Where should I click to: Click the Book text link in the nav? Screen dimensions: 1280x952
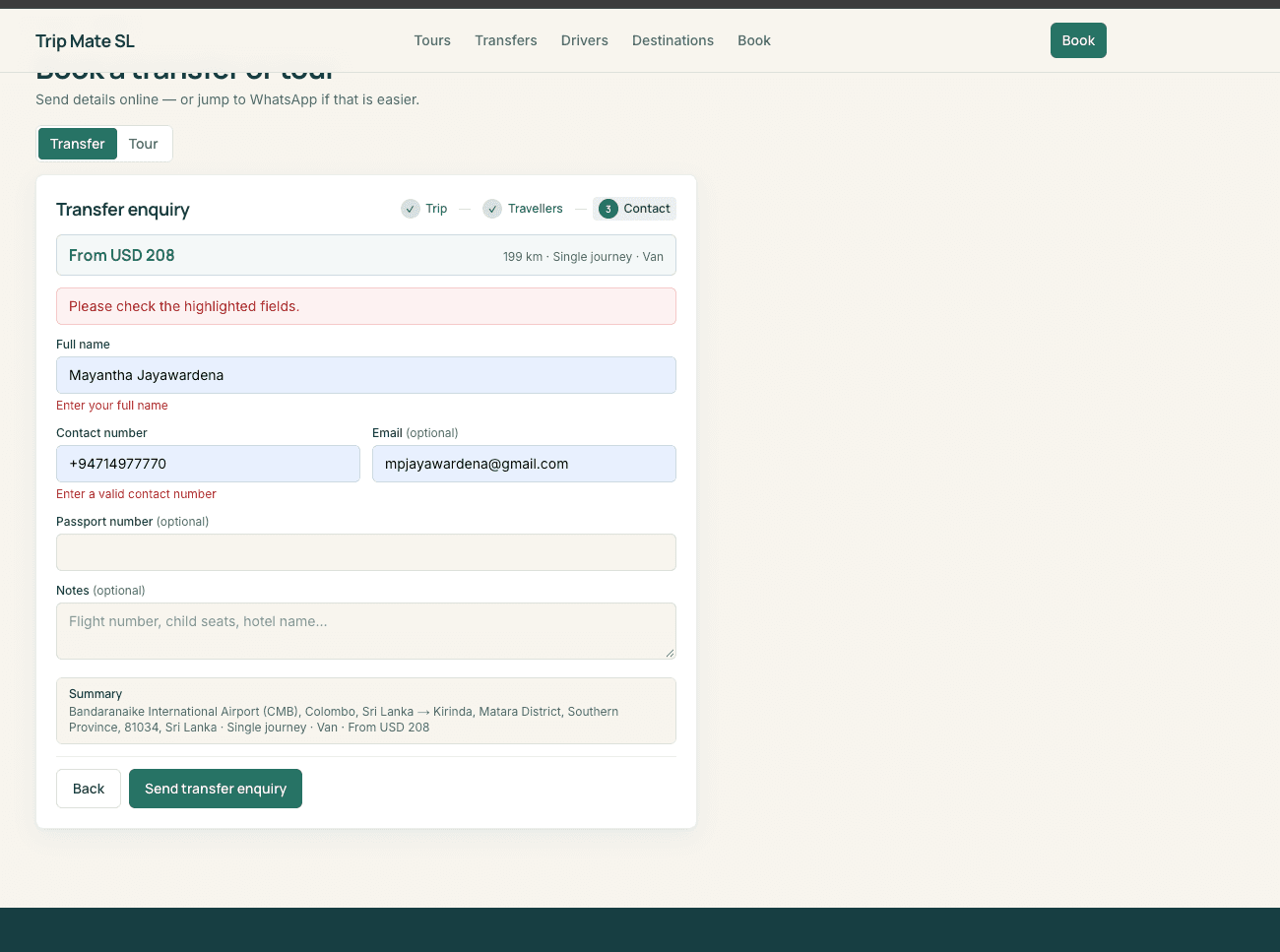pyautogui.click(x=754, y=40)
